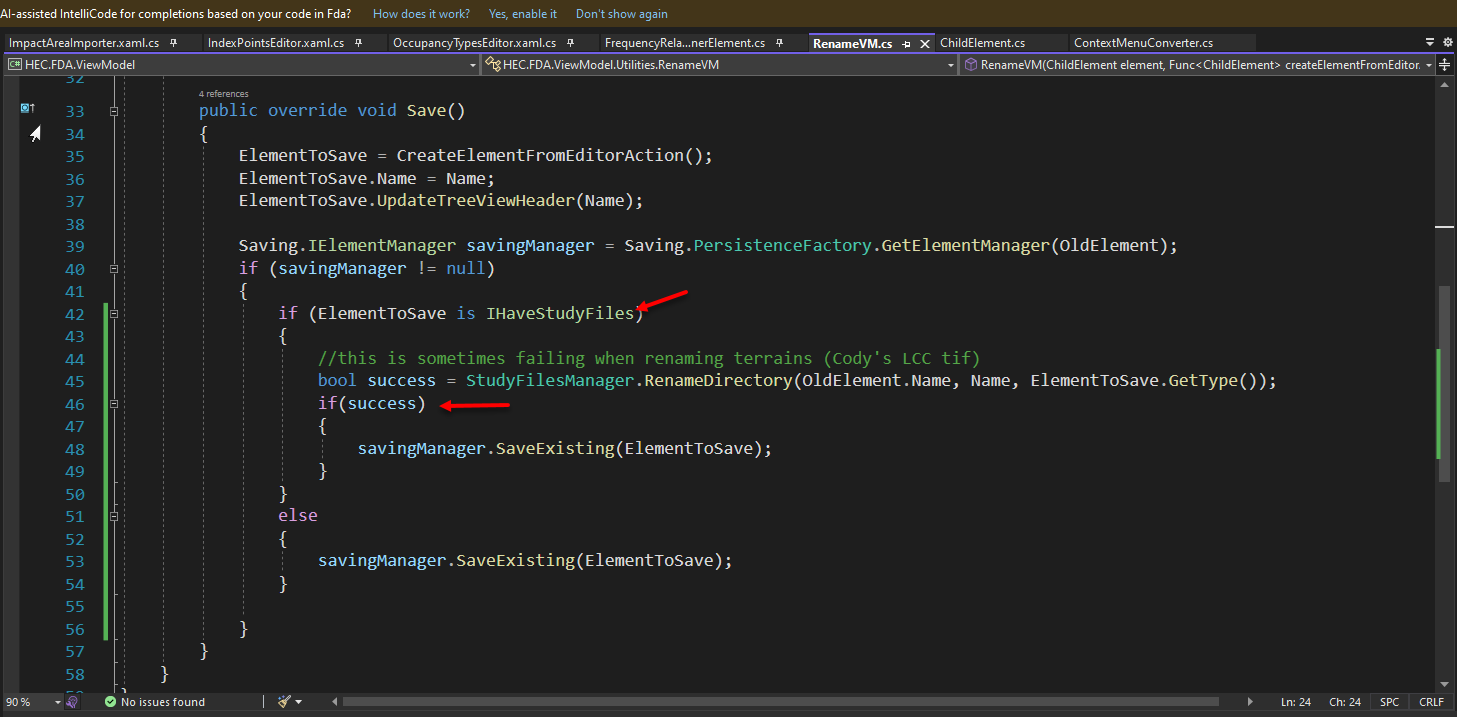Image resolution: width=1457 pixels, height=717 pixels.
Task: Click the left arrow of the horizontal scrollbar
Action: 334,701
